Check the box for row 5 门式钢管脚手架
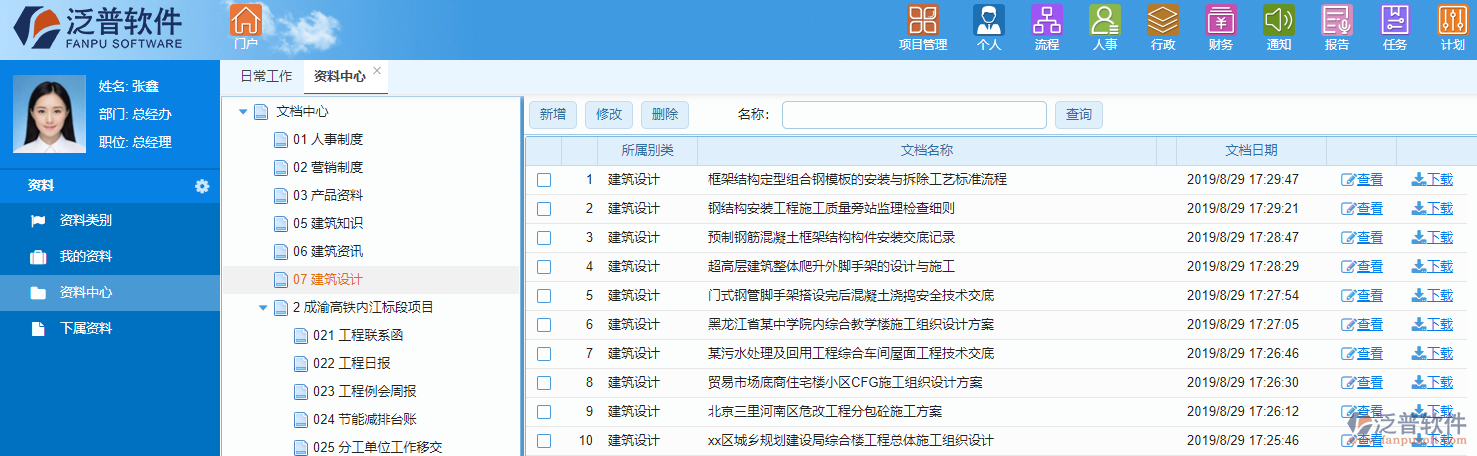Screen dimensions: 1477x456 [544, 296]
